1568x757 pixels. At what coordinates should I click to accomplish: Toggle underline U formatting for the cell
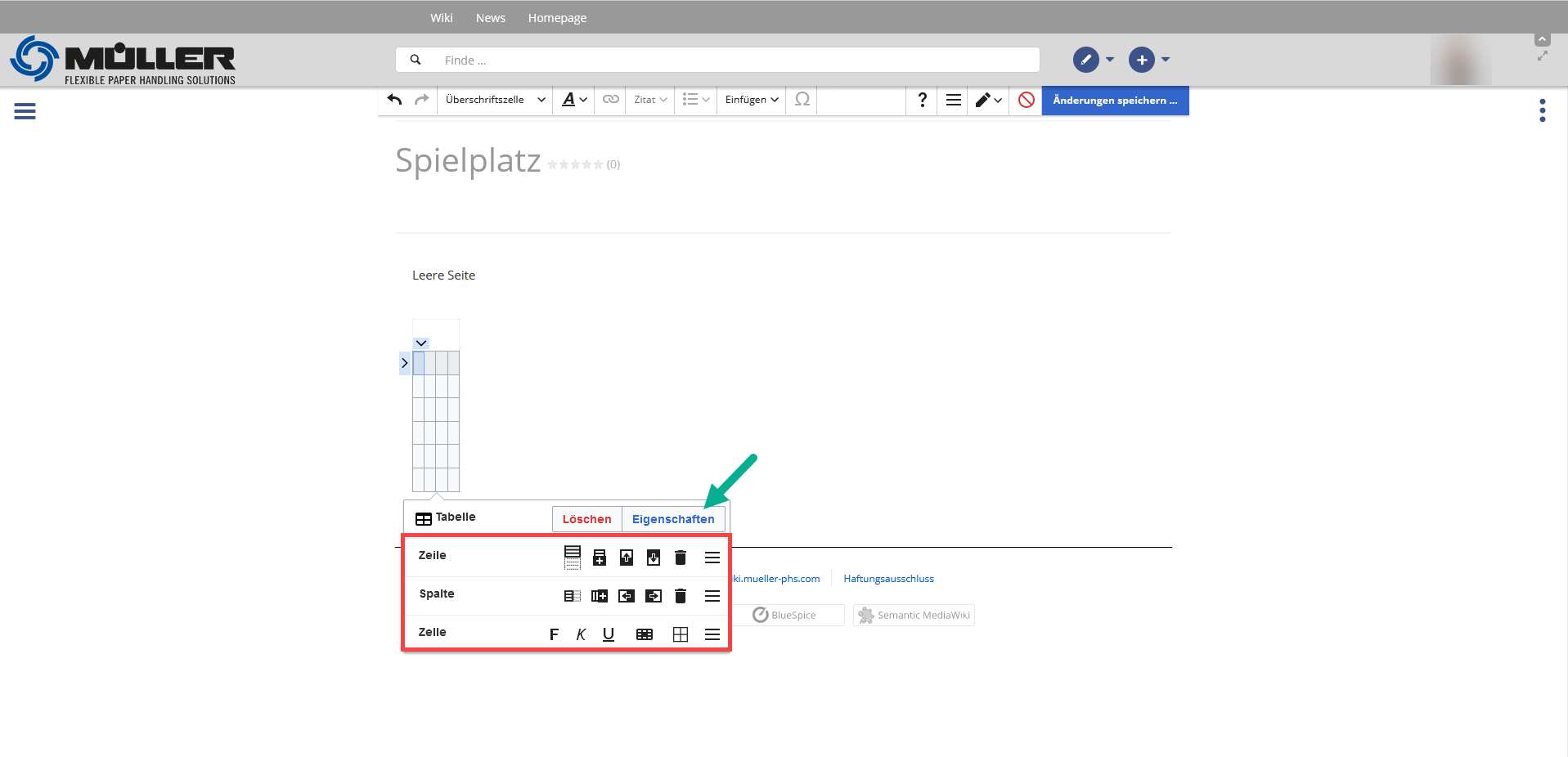click(x=609, y=634)
